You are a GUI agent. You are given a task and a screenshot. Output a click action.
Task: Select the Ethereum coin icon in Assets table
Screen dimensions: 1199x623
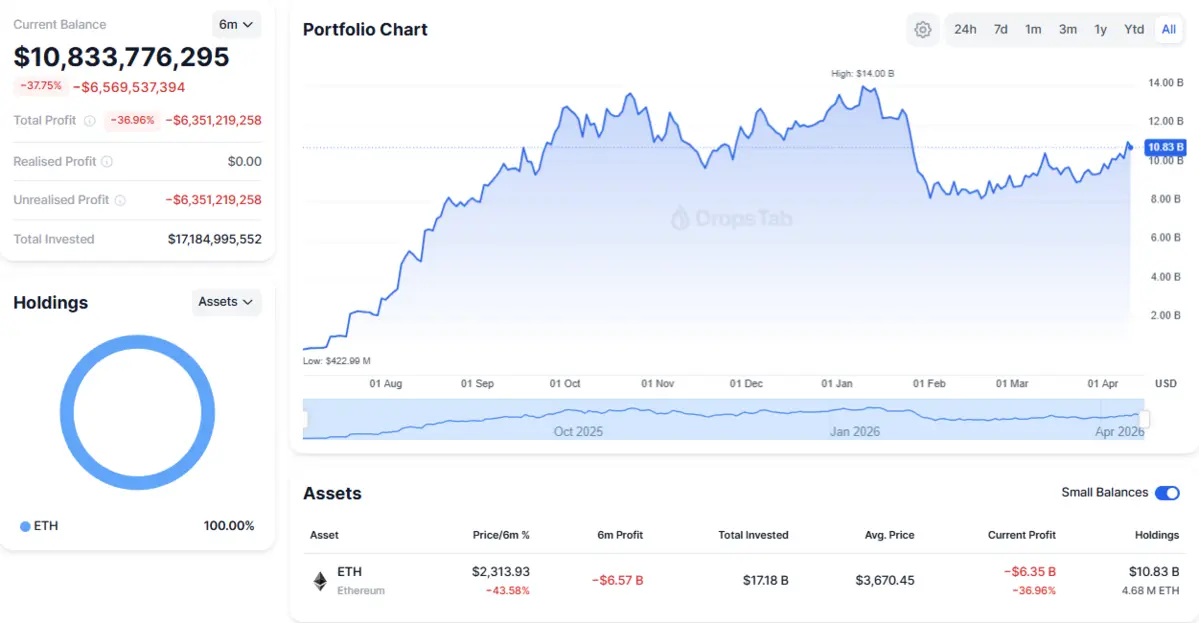320,580
